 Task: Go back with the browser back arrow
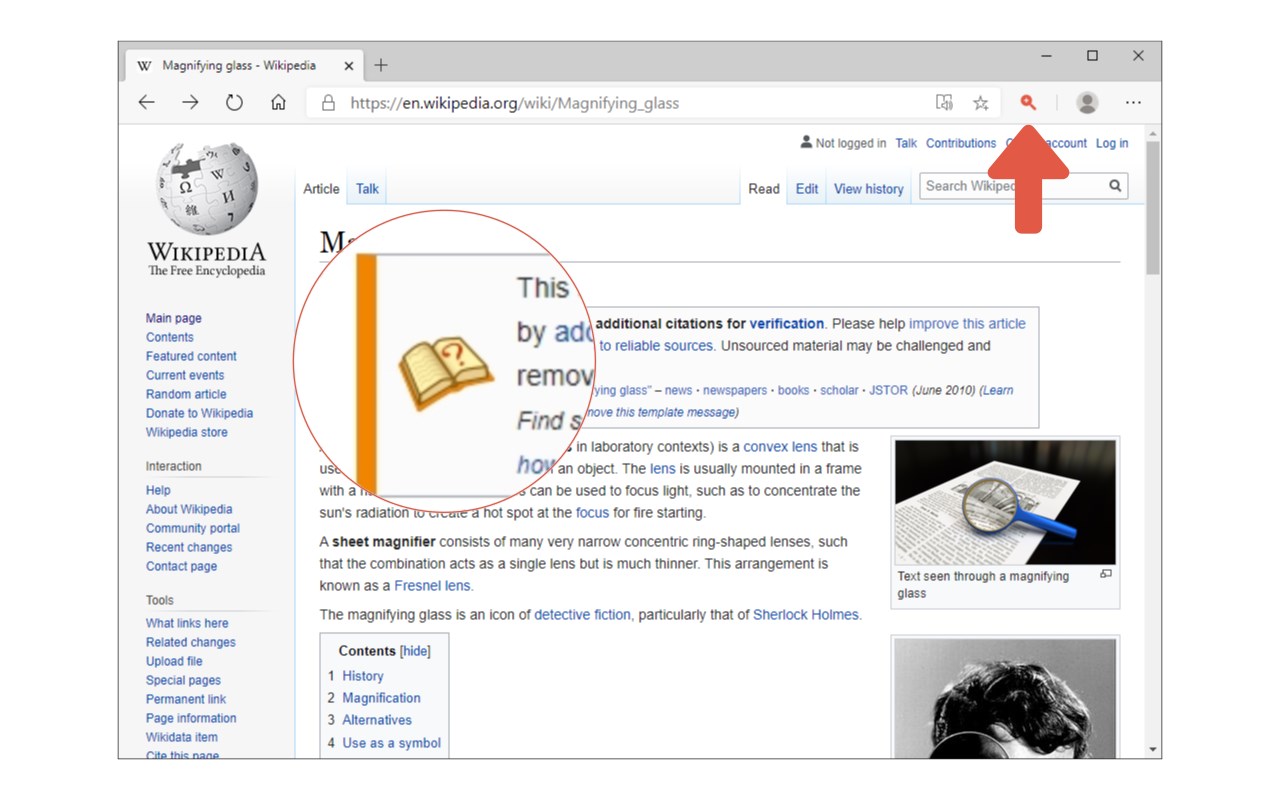(147, 103)
